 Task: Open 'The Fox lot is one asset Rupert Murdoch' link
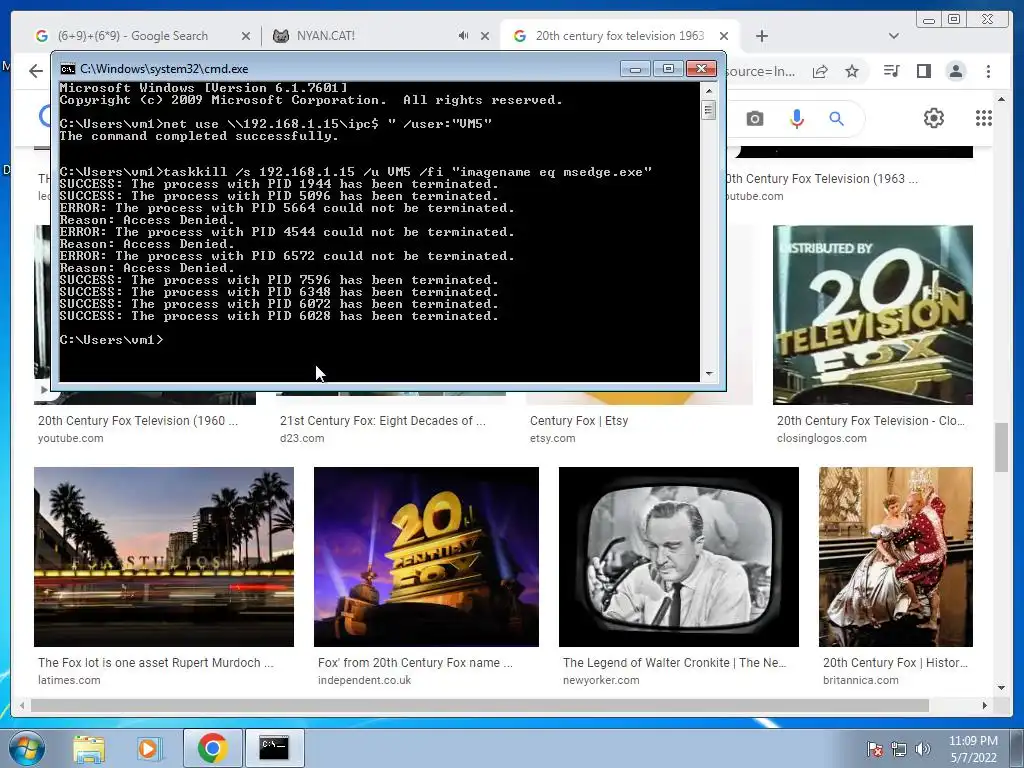coord(155,662)
